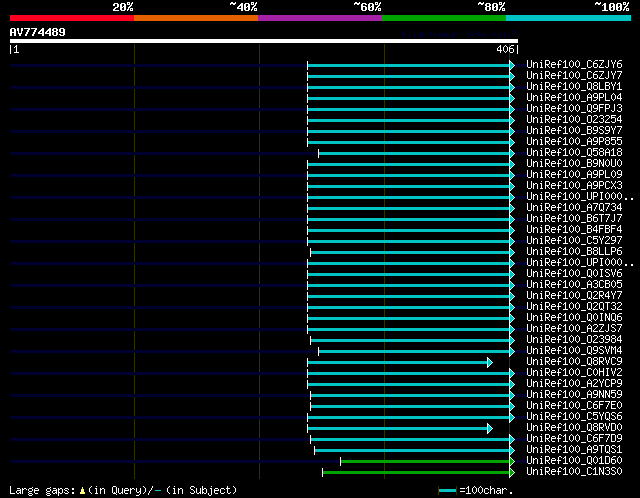Click the green arrowhead on Q01D60 row
640x498 pixels.
[x=512, y=462]
